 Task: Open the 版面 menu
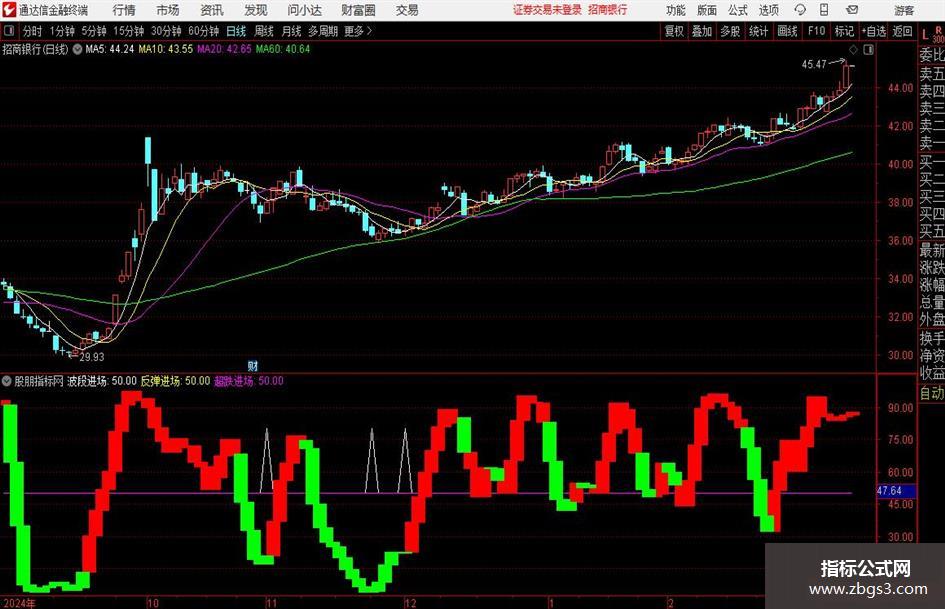706,10
